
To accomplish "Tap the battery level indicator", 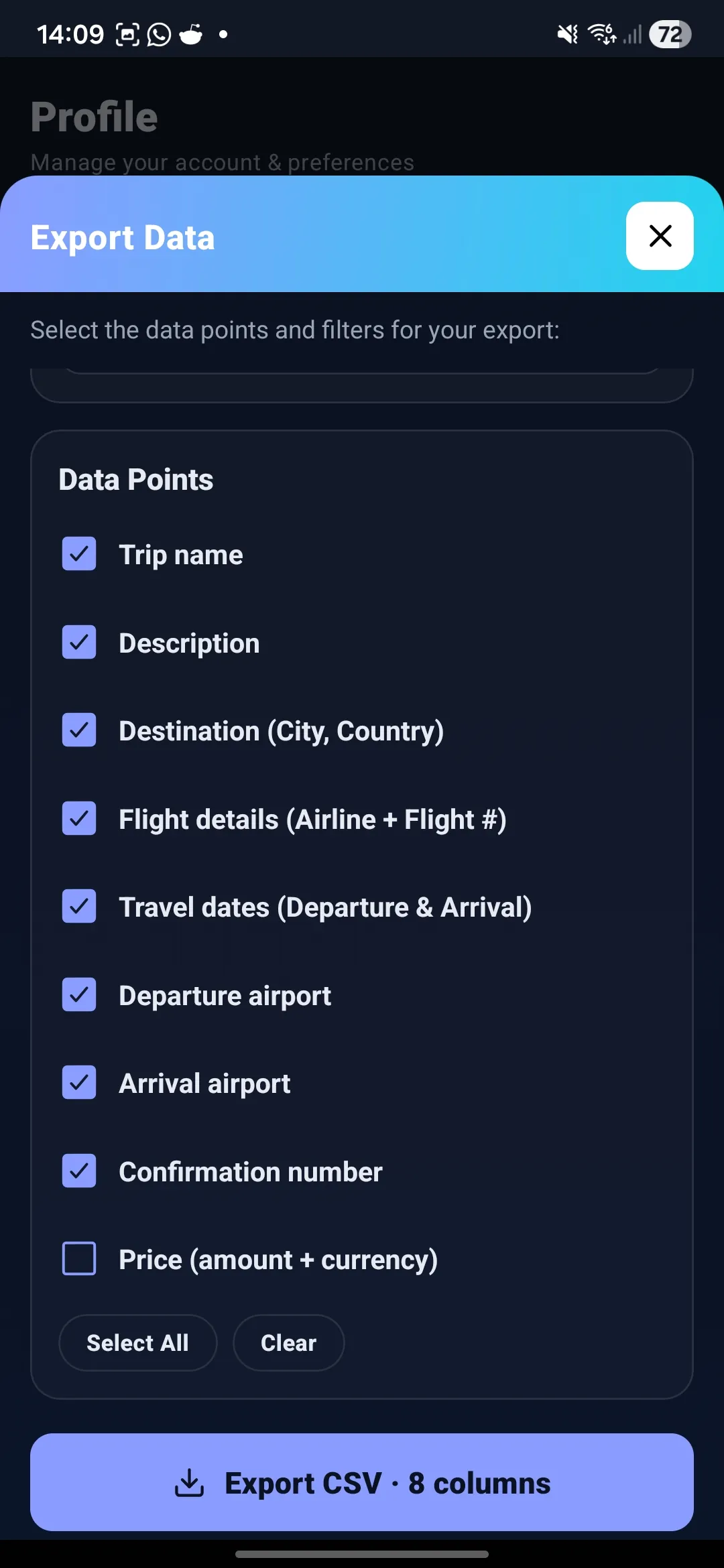I will click(670, 34).
